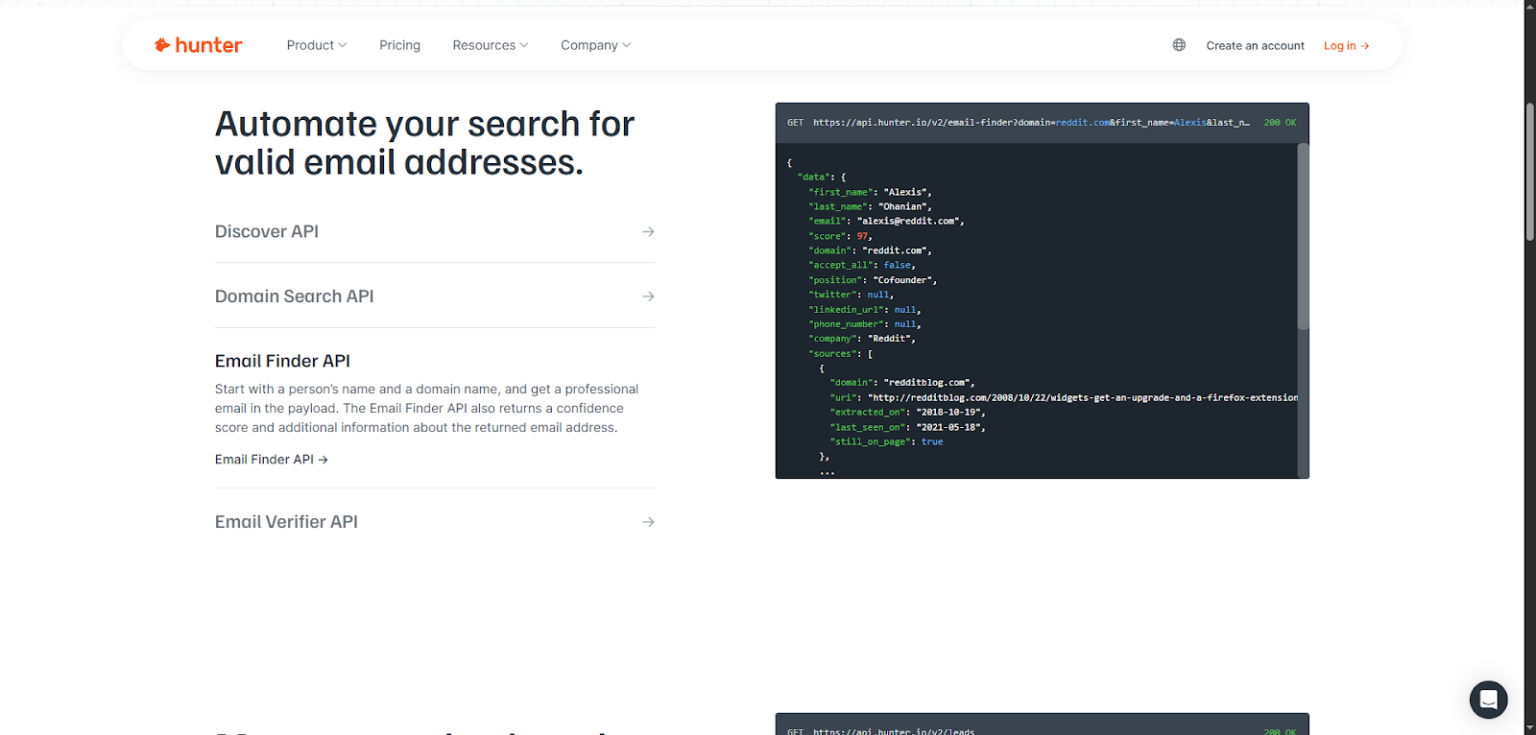Click the arrow next to Email Verifier API
Screen dimensions: 1536x735
click(648, 521)
